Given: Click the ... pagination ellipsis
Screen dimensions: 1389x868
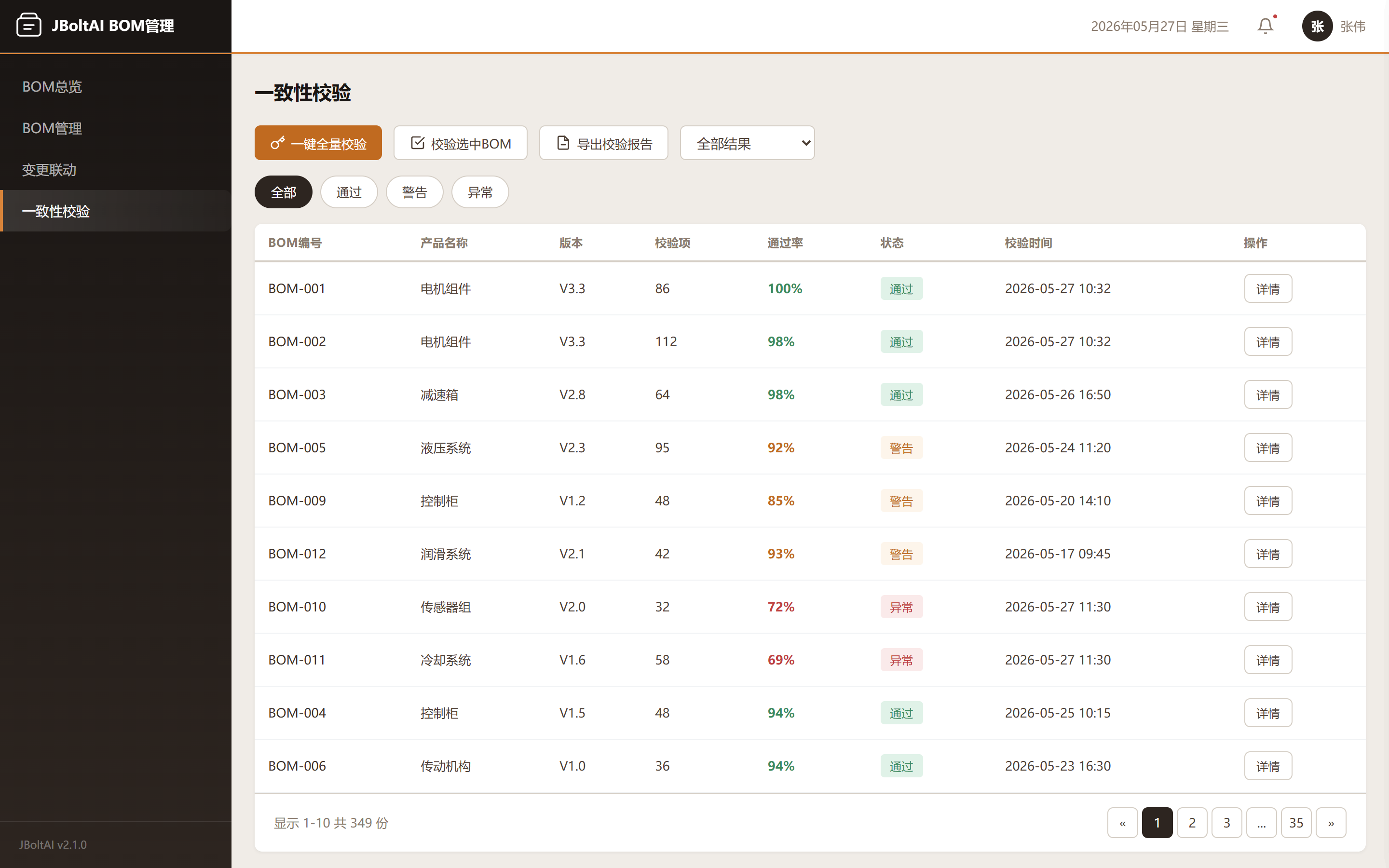Looking at the screenshot, I should coord(1262,823).
